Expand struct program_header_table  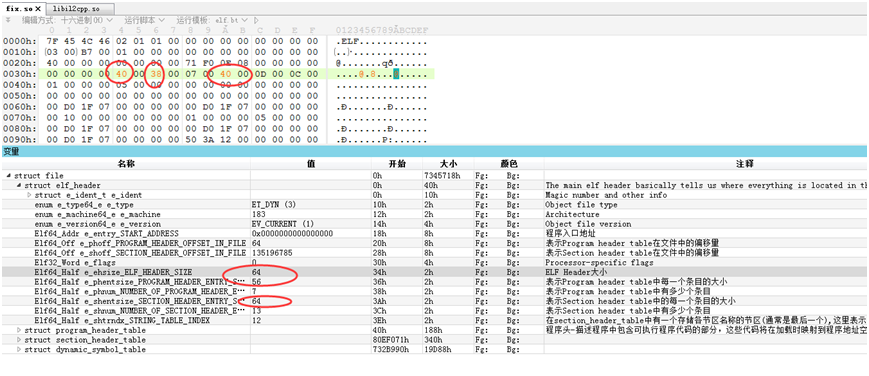tap(19, 330)
